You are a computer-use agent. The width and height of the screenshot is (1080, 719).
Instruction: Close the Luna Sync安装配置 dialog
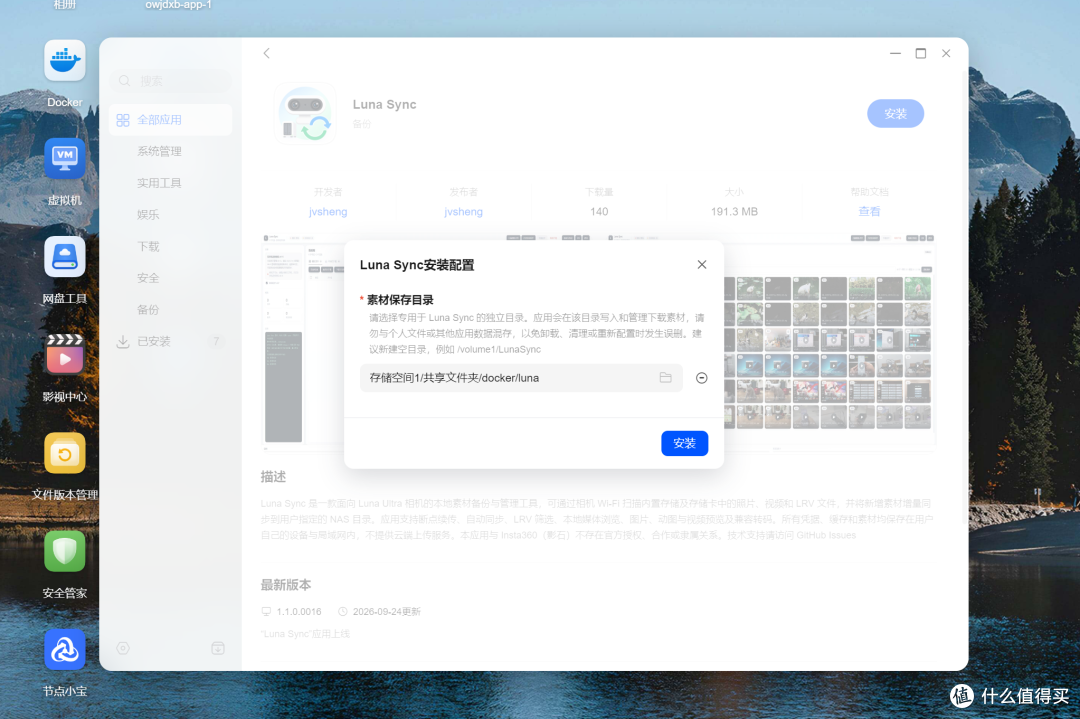coord(701,264)
